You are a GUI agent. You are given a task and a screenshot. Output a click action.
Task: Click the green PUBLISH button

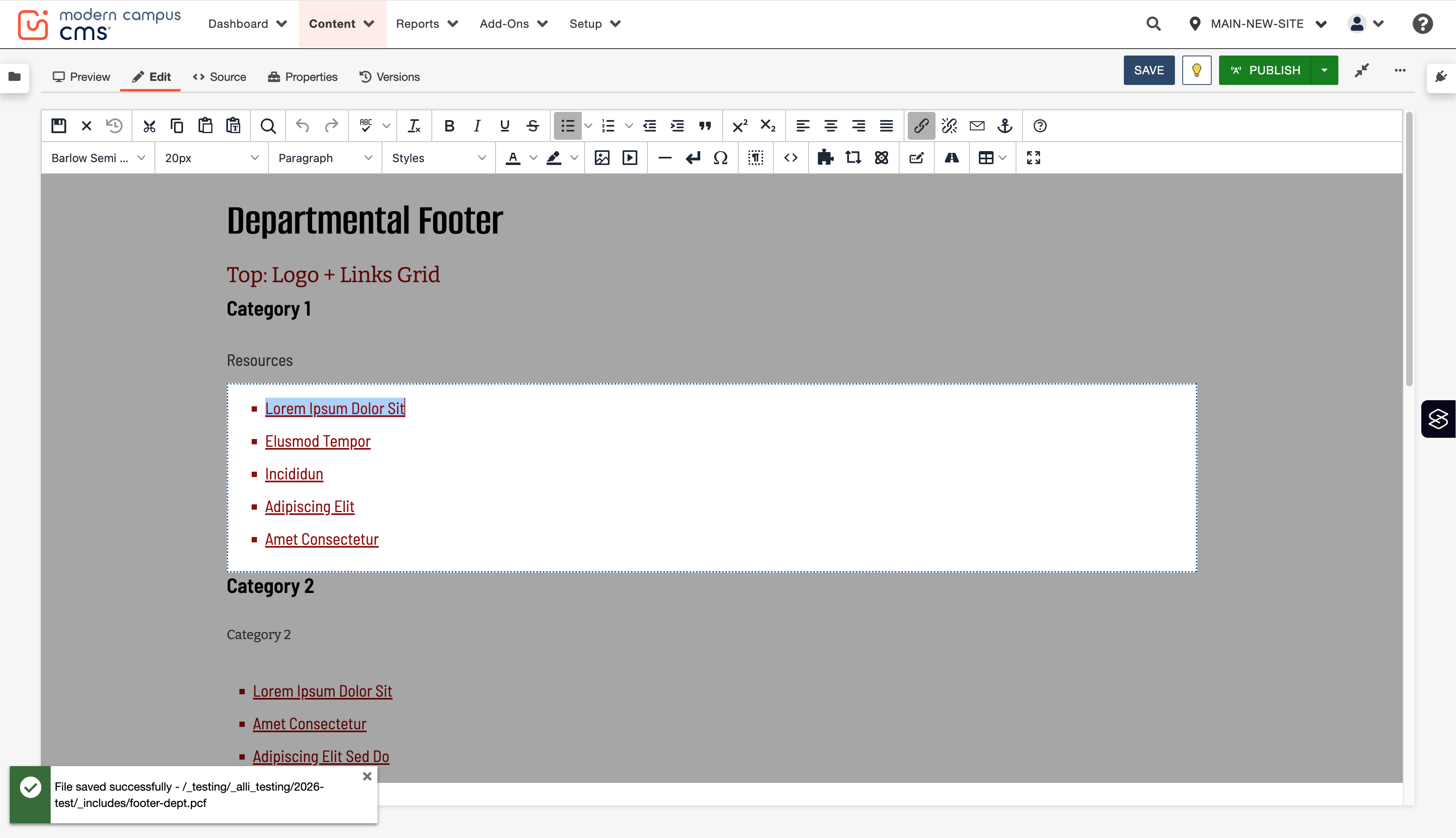[1266, 70]
